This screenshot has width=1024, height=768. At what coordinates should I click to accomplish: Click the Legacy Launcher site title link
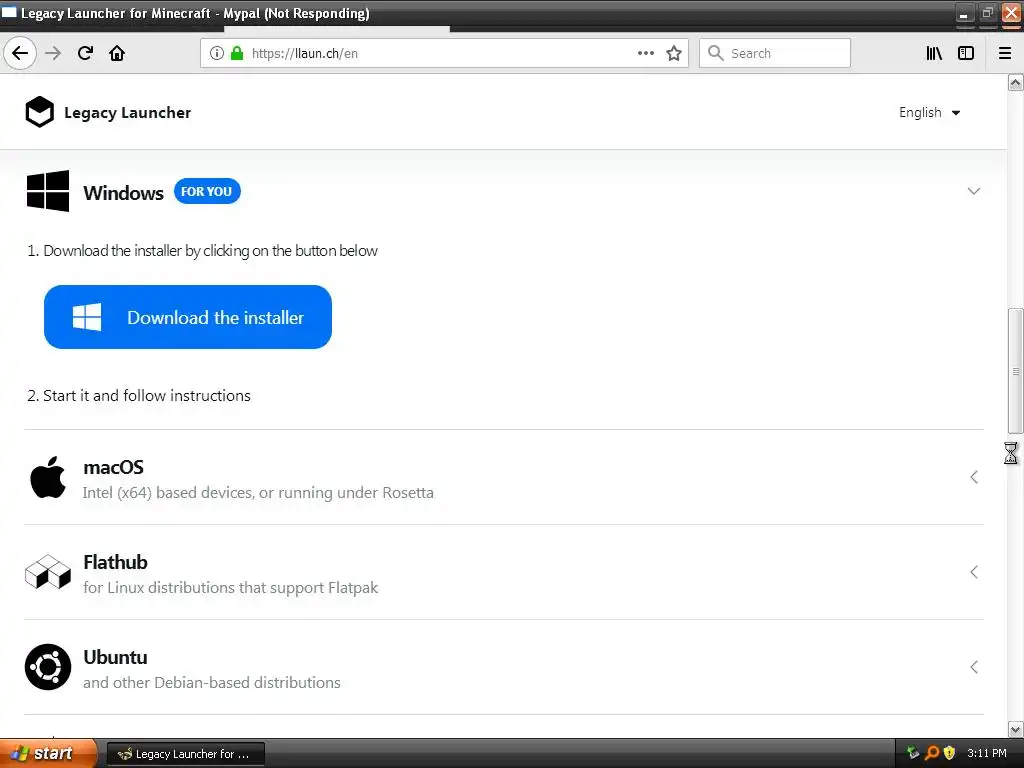click(127, 112)
